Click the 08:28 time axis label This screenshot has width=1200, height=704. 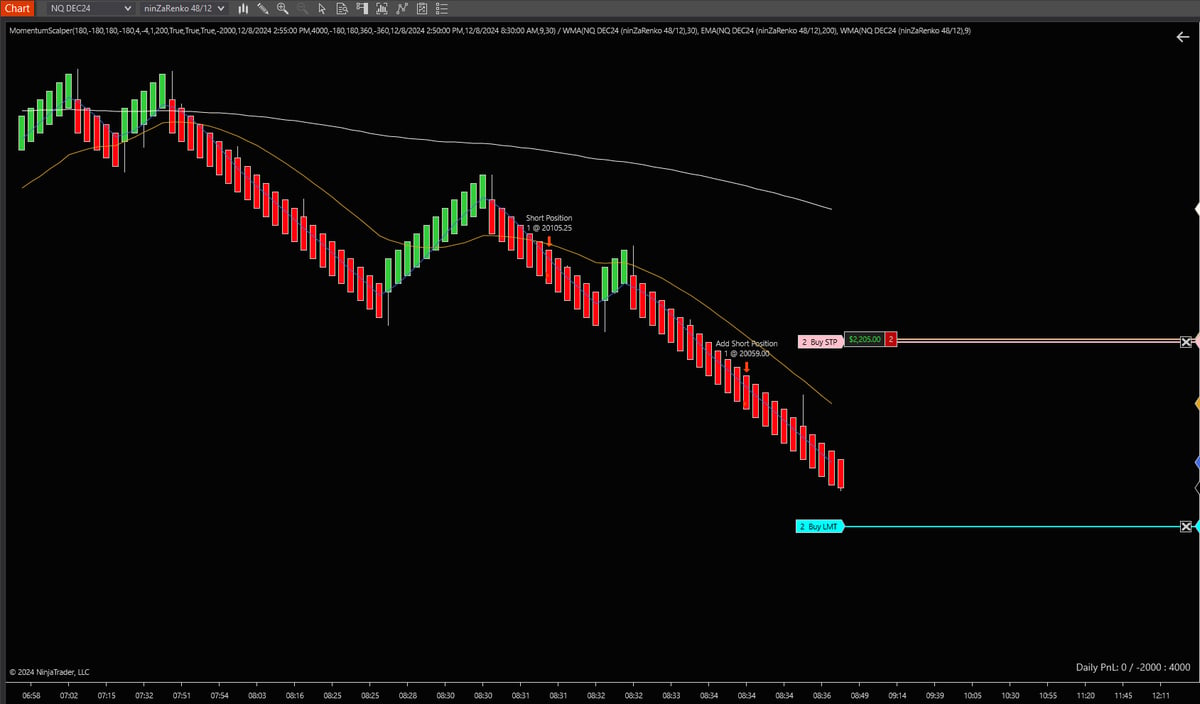click(408, 695)
